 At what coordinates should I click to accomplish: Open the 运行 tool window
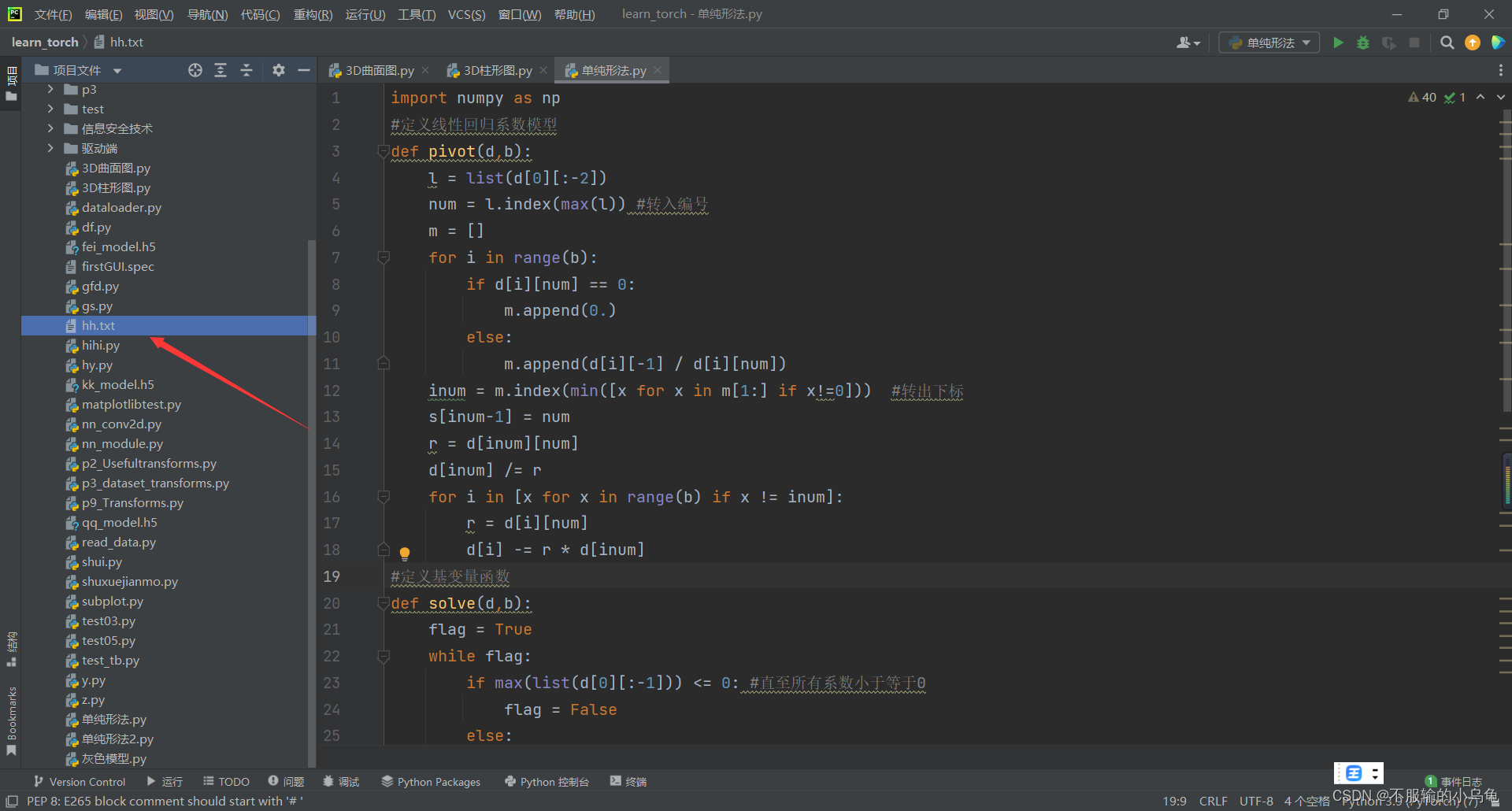[x=165, y=781]
